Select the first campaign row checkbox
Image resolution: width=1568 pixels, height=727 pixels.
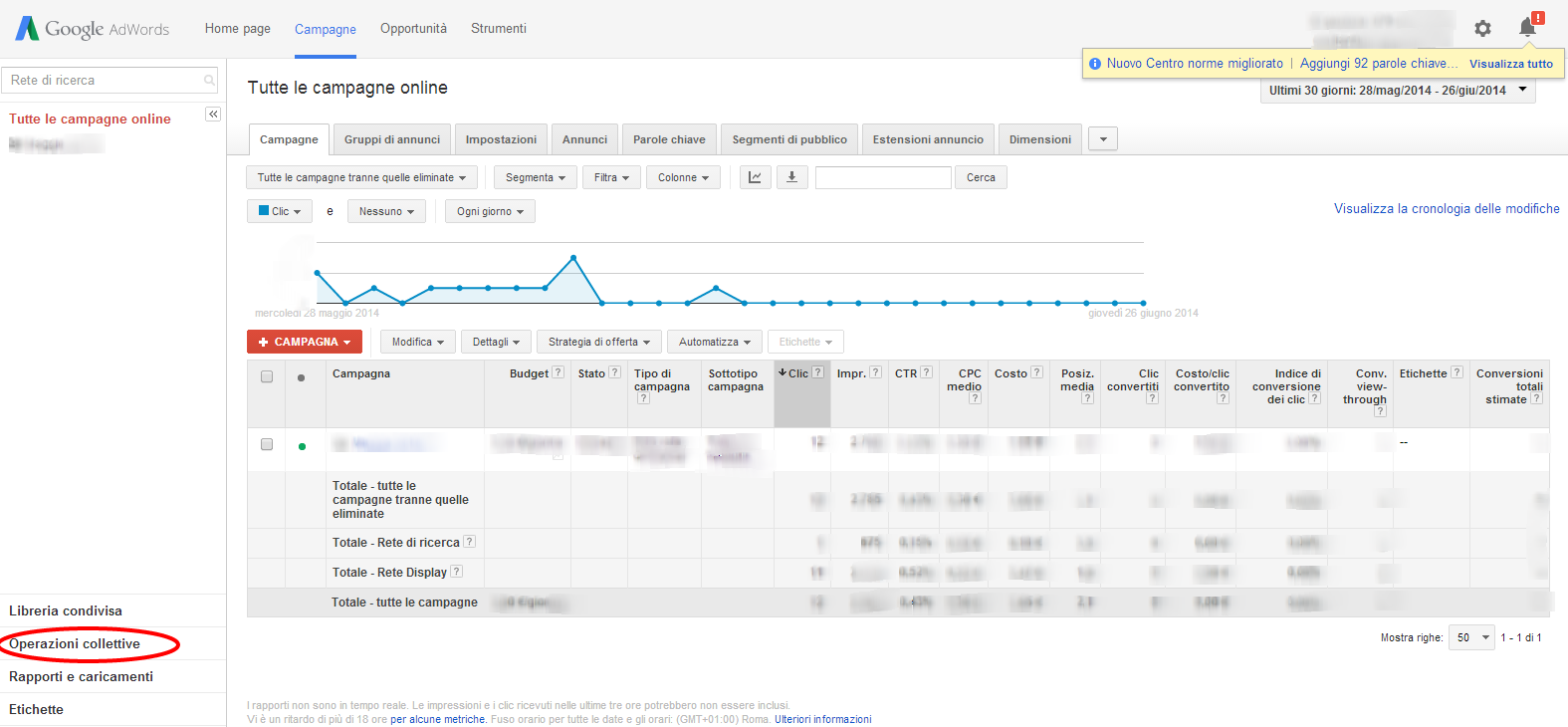(x=267, y=444)
